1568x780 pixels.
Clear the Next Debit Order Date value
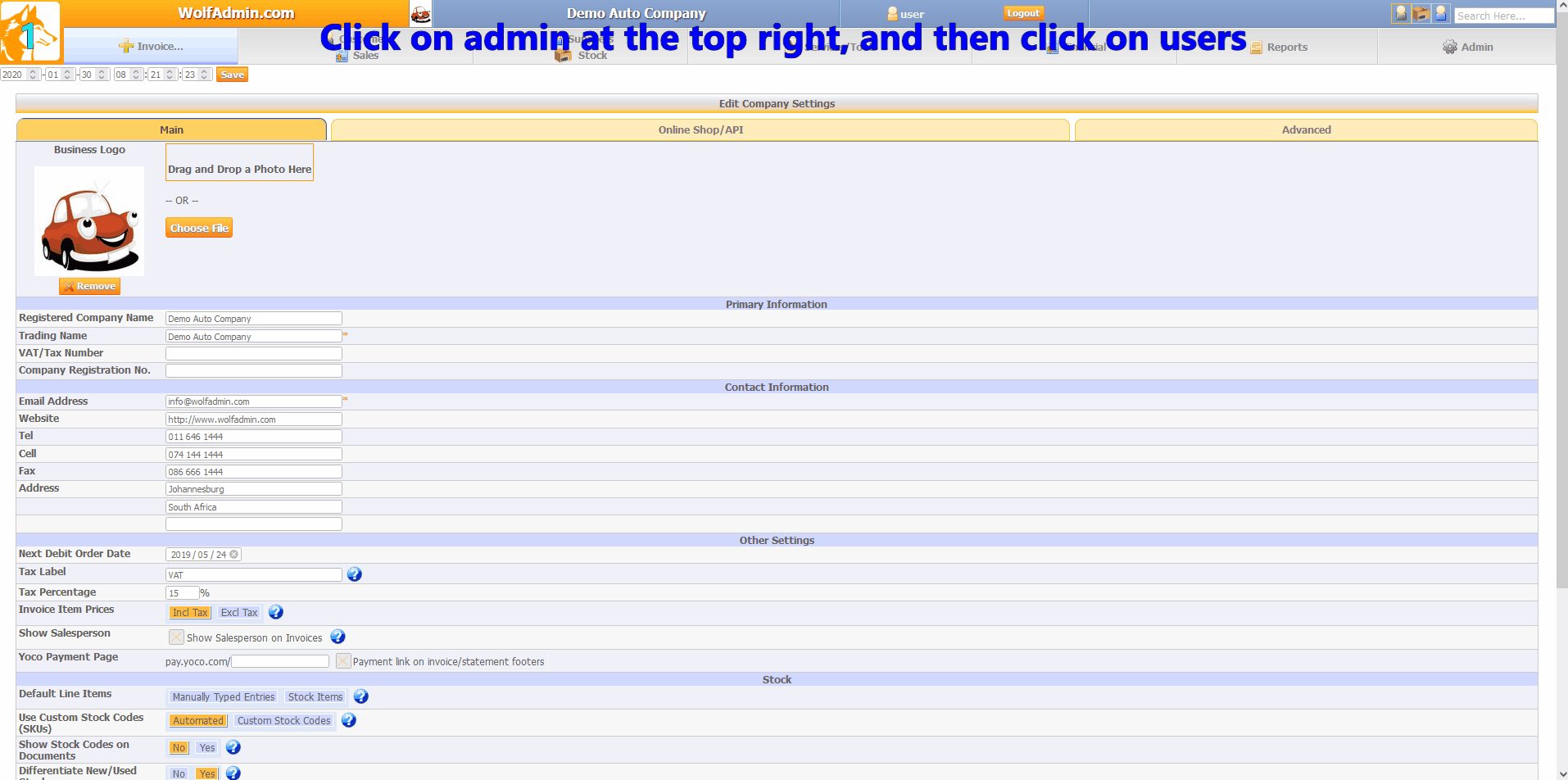pyautogui.click(x=234, y=555)
